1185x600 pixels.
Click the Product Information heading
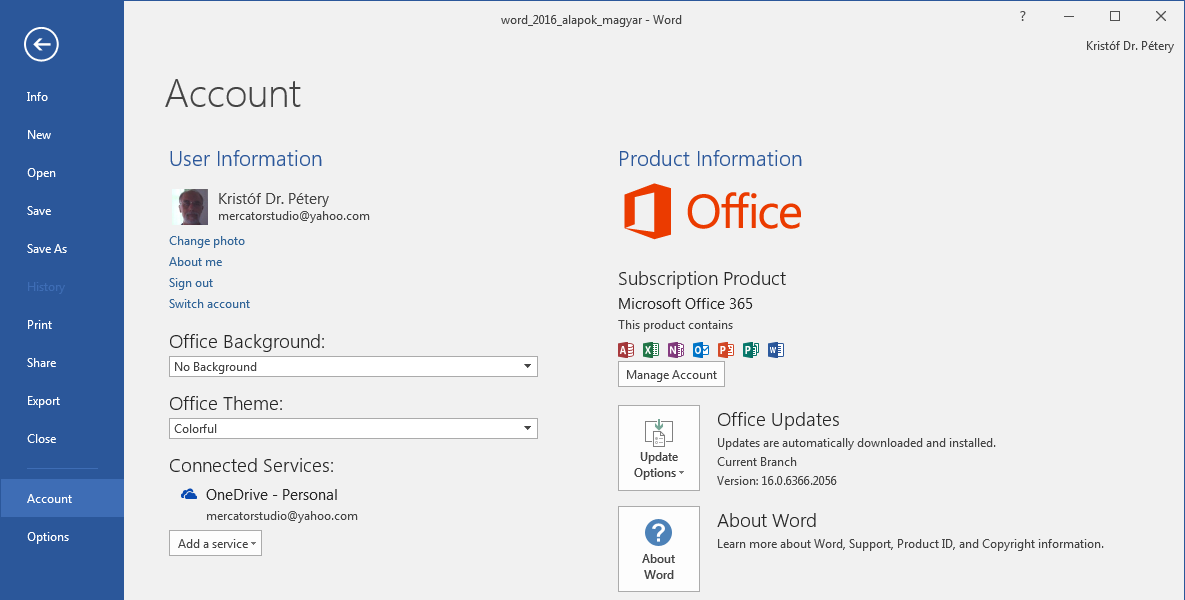pos(710,159)
